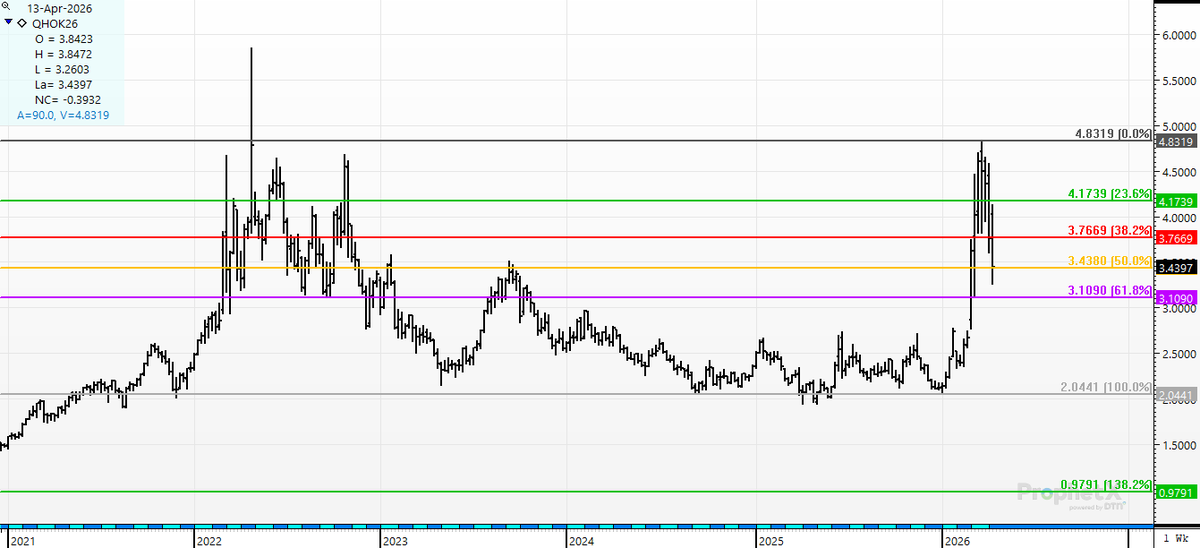Click the blue chart scrollbar strip at the bottom

pos(575,526)
